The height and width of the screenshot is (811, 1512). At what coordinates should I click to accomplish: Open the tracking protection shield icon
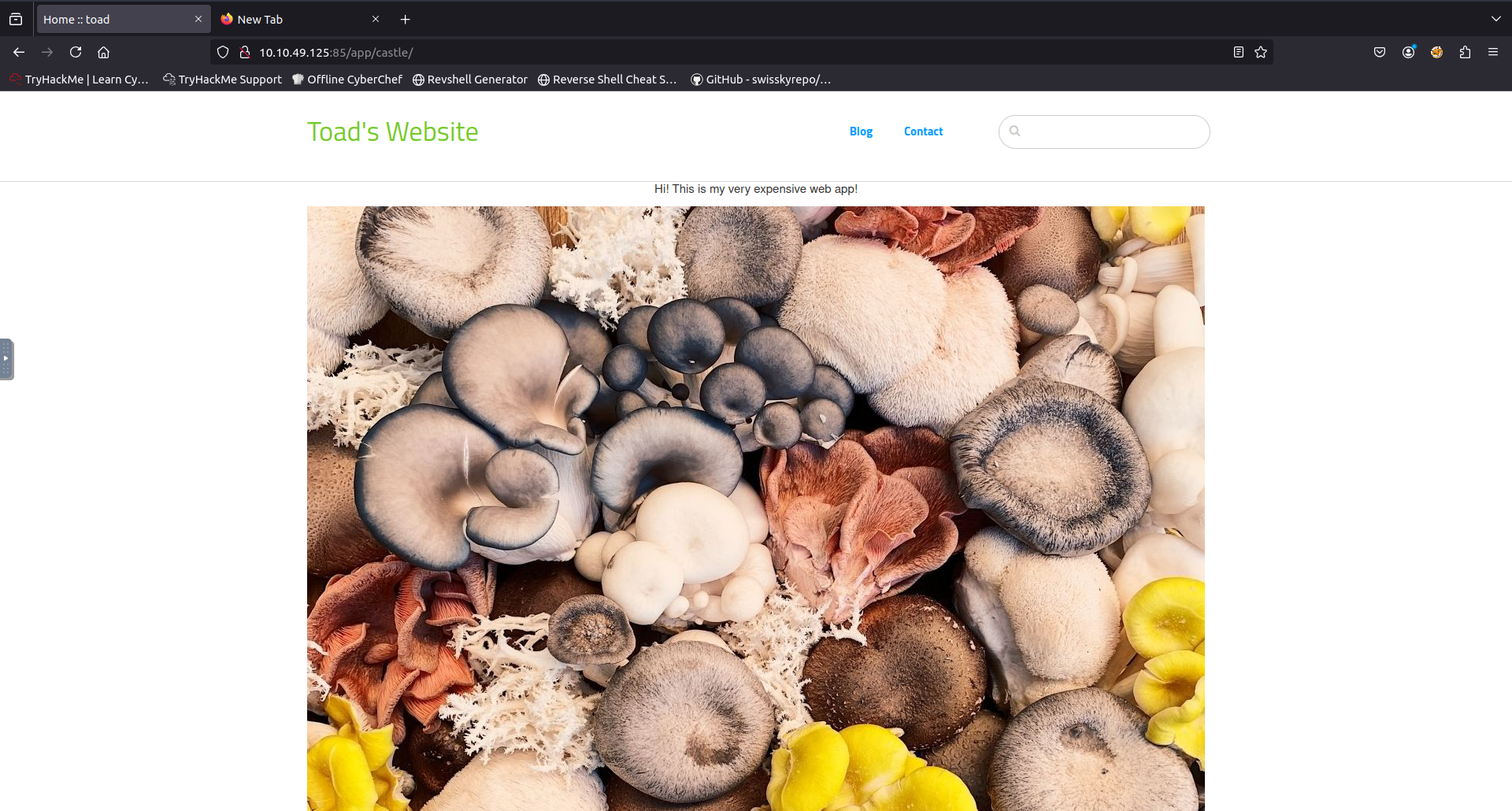click(x=223, y=52)
